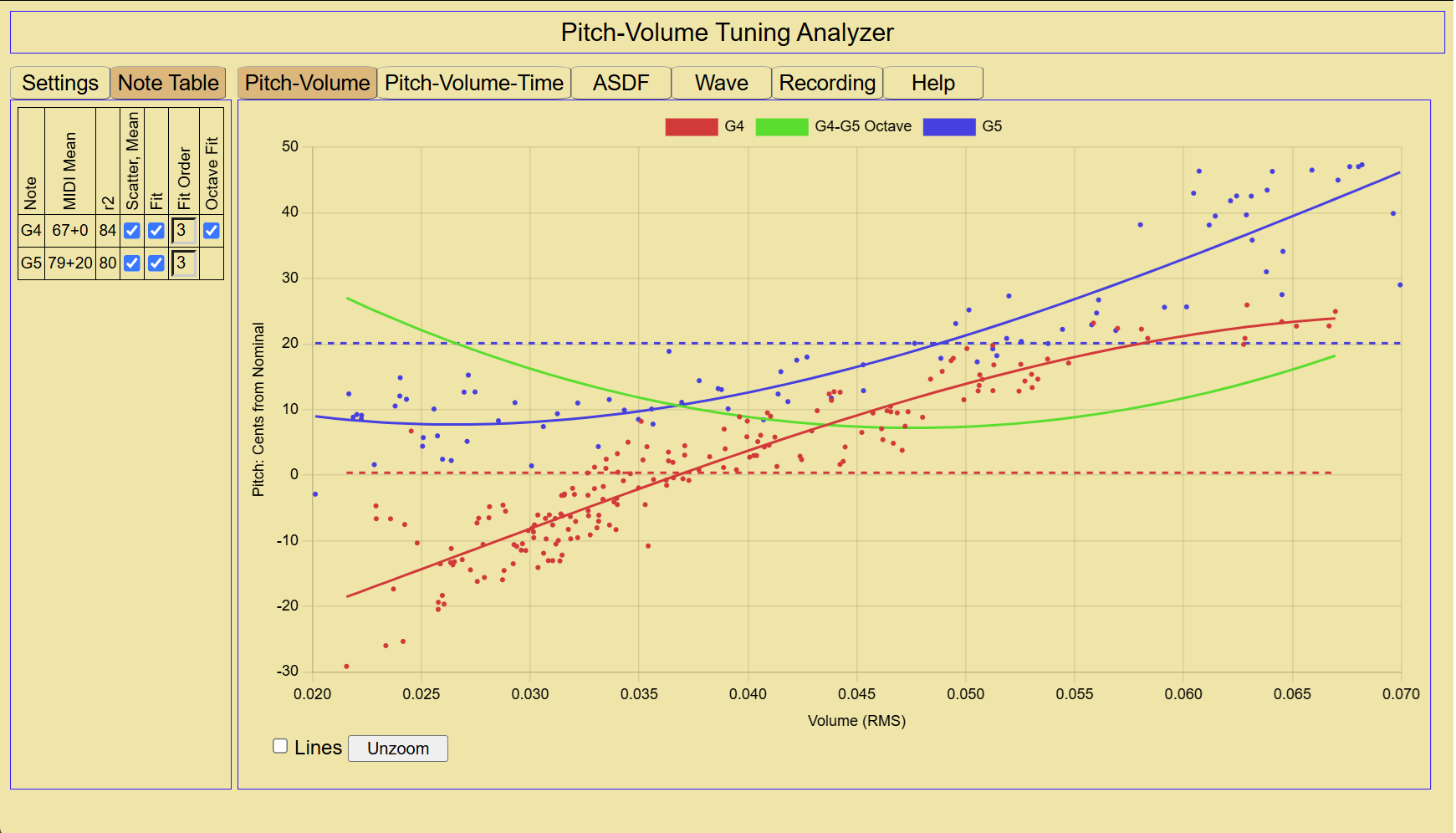Switch to the ASDF tab
This screenshot has height=833, width=1456.
621,83
